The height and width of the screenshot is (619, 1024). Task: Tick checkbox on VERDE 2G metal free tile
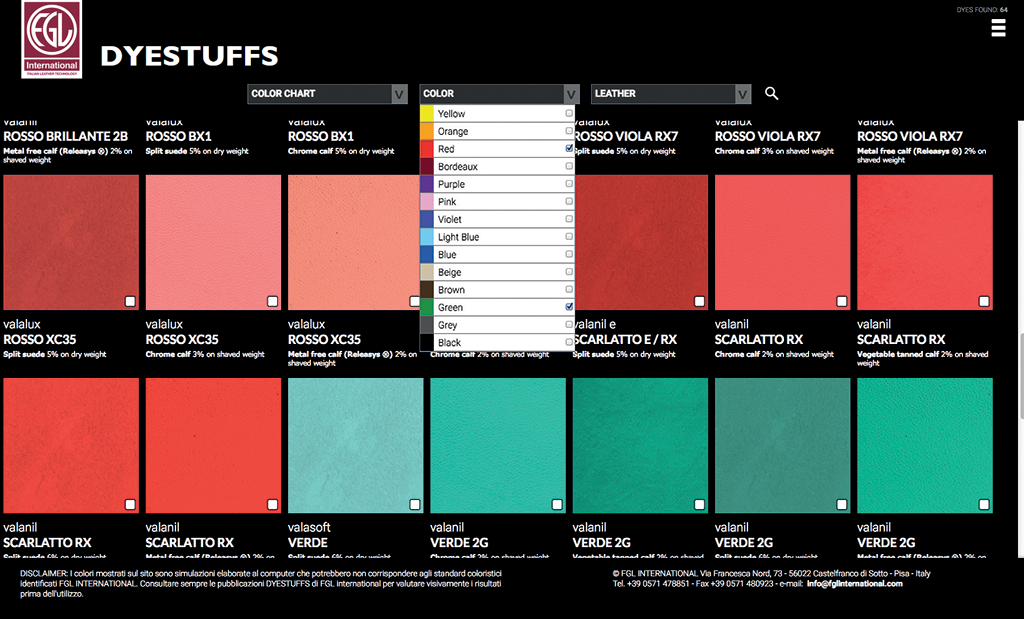point(984,504)
